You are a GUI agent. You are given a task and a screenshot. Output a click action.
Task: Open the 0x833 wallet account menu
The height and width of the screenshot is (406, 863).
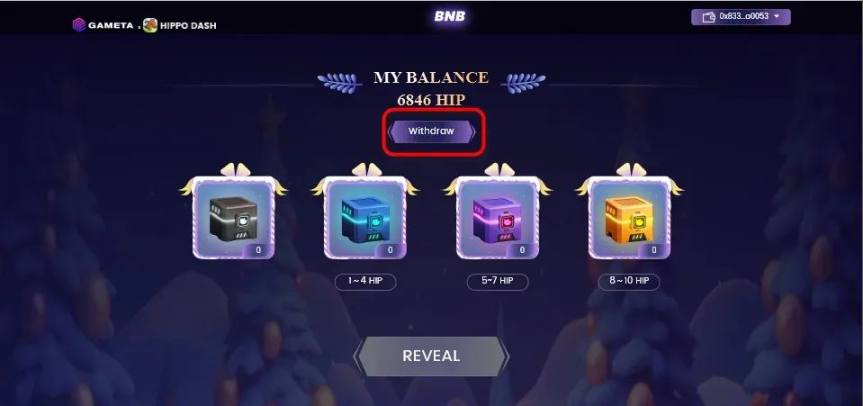(x=741, y=17)
